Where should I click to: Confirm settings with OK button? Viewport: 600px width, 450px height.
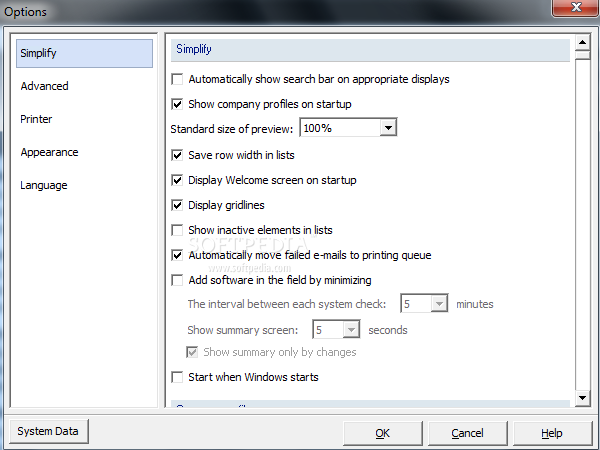383,433
